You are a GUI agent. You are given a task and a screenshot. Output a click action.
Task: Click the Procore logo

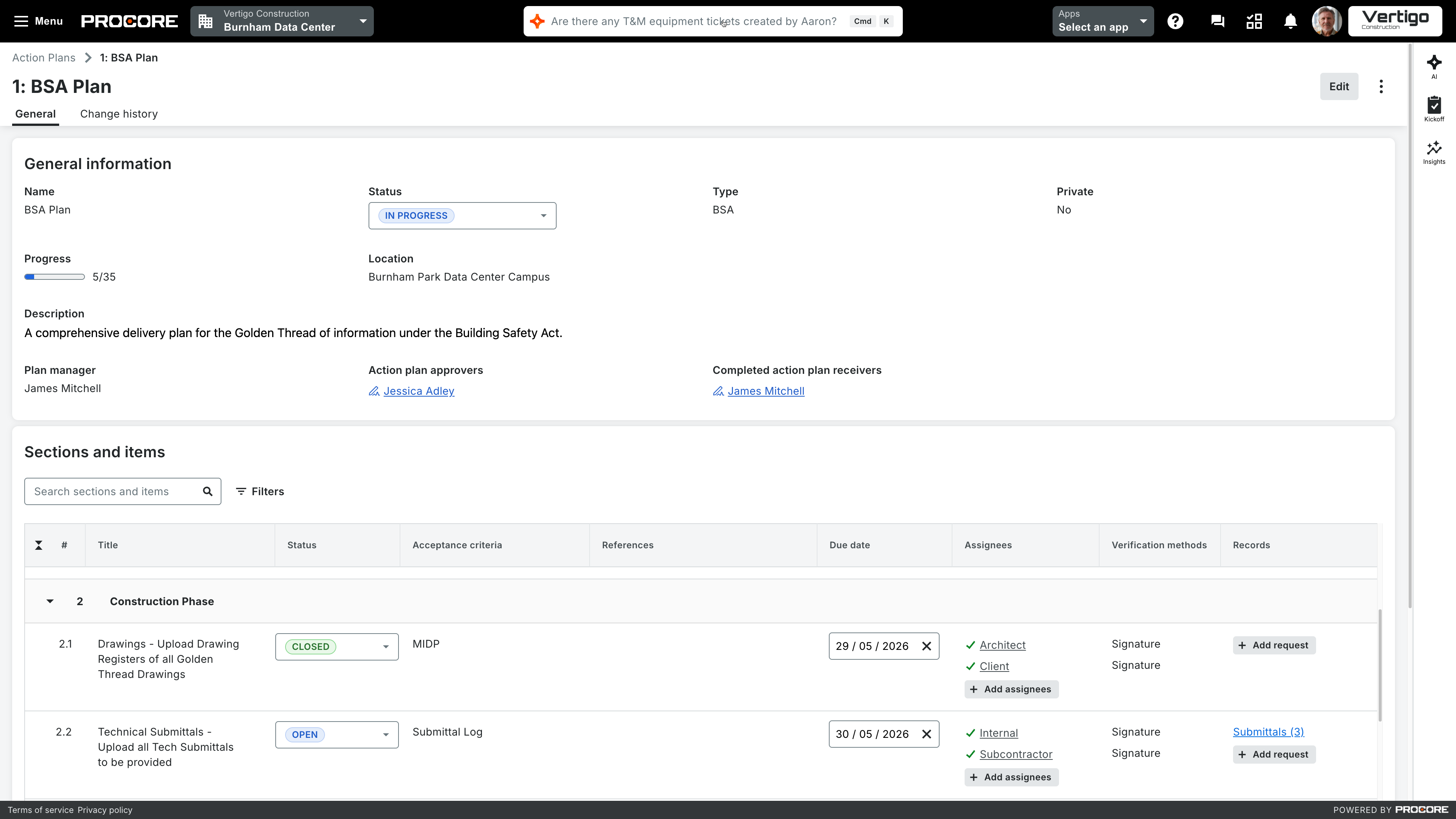point(129,22)
